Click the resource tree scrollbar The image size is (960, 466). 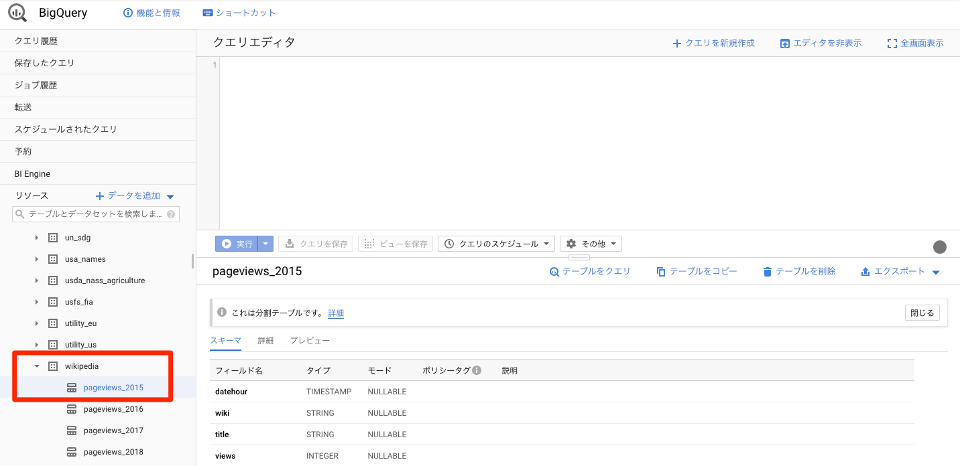click(193, 261)
